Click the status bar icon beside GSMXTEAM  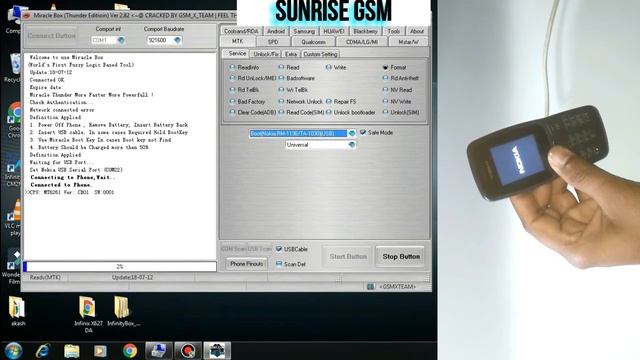tap(371, 287)
